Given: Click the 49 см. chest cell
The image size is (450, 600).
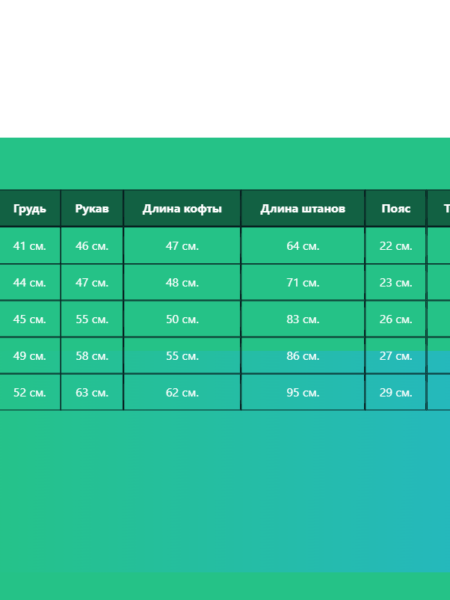Looking at the screenshot, I should coord(29,356).
